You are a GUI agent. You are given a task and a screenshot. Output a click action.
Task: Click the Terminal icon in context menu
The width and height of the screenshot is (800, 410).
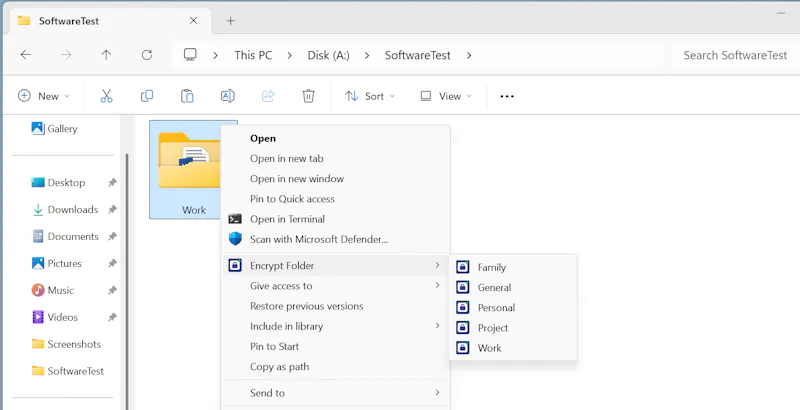tap(235, 219)
